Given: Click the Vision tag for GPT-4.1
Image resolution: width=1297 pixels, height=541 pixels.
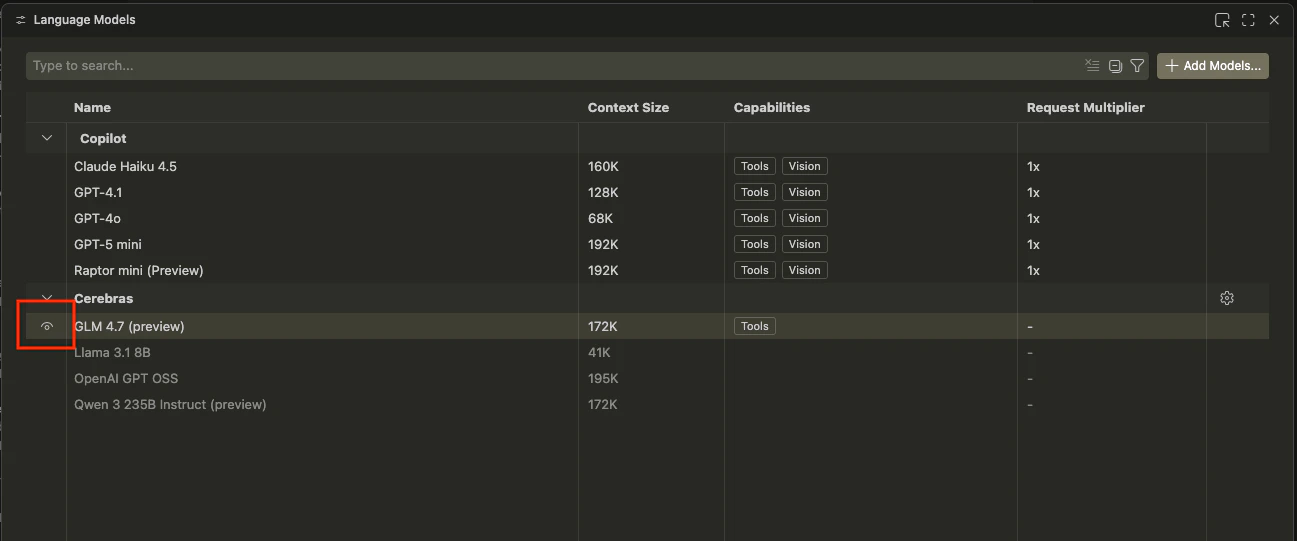Looking at the screenshot, I should tap(805, 192).
